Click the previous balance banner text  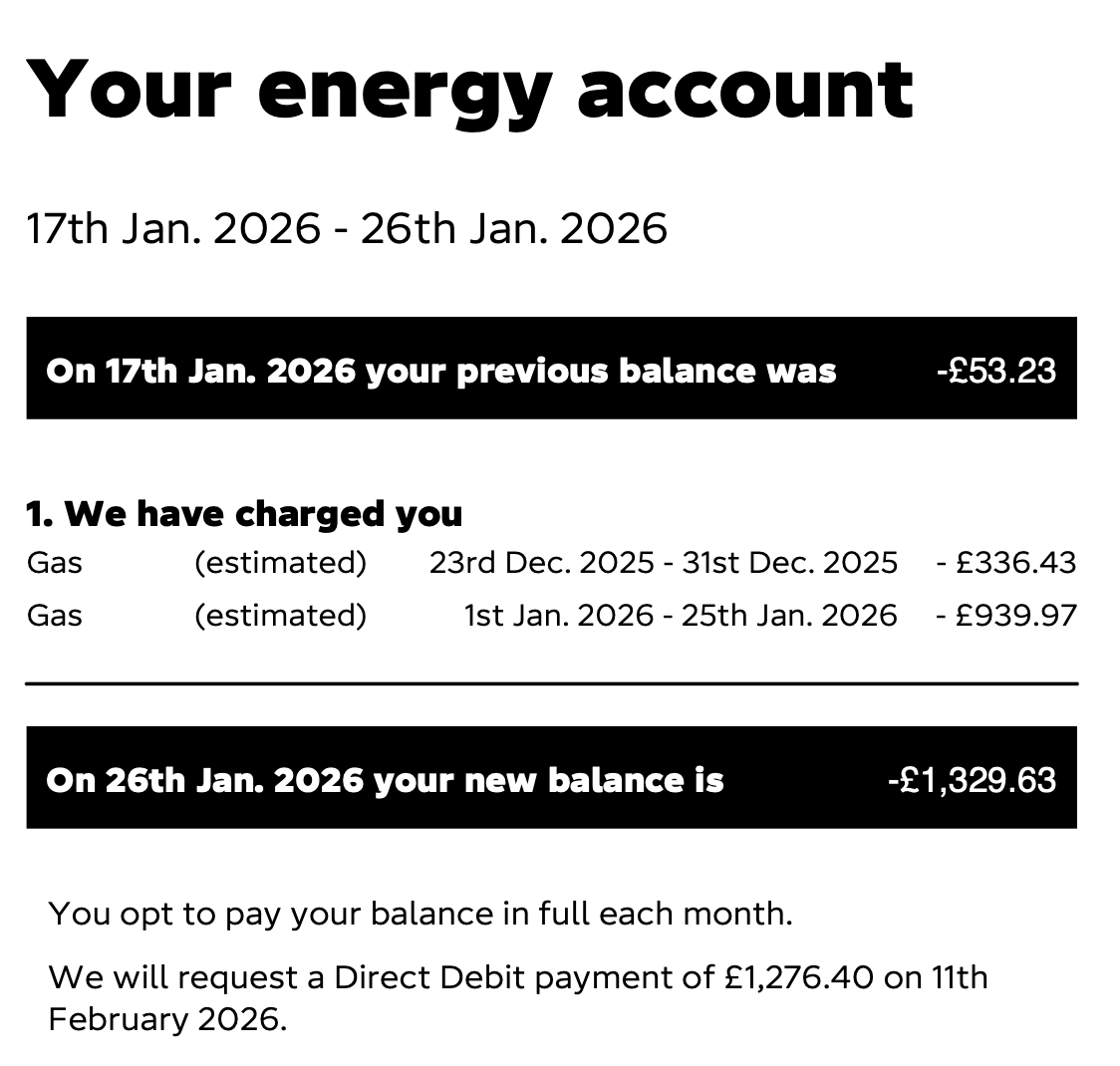[x=440, y=371]
